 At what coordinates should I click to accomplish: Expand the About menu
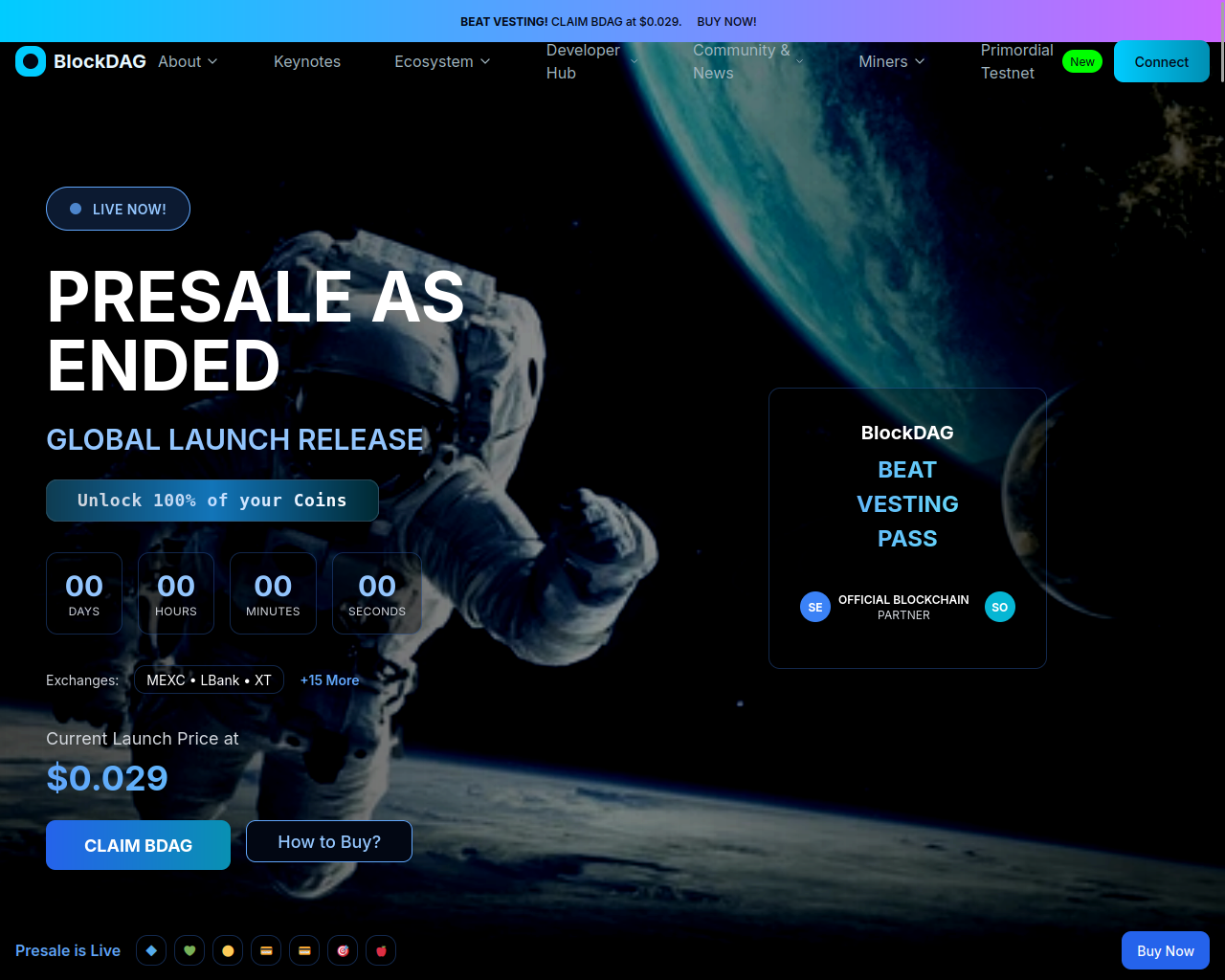(188, 61)
